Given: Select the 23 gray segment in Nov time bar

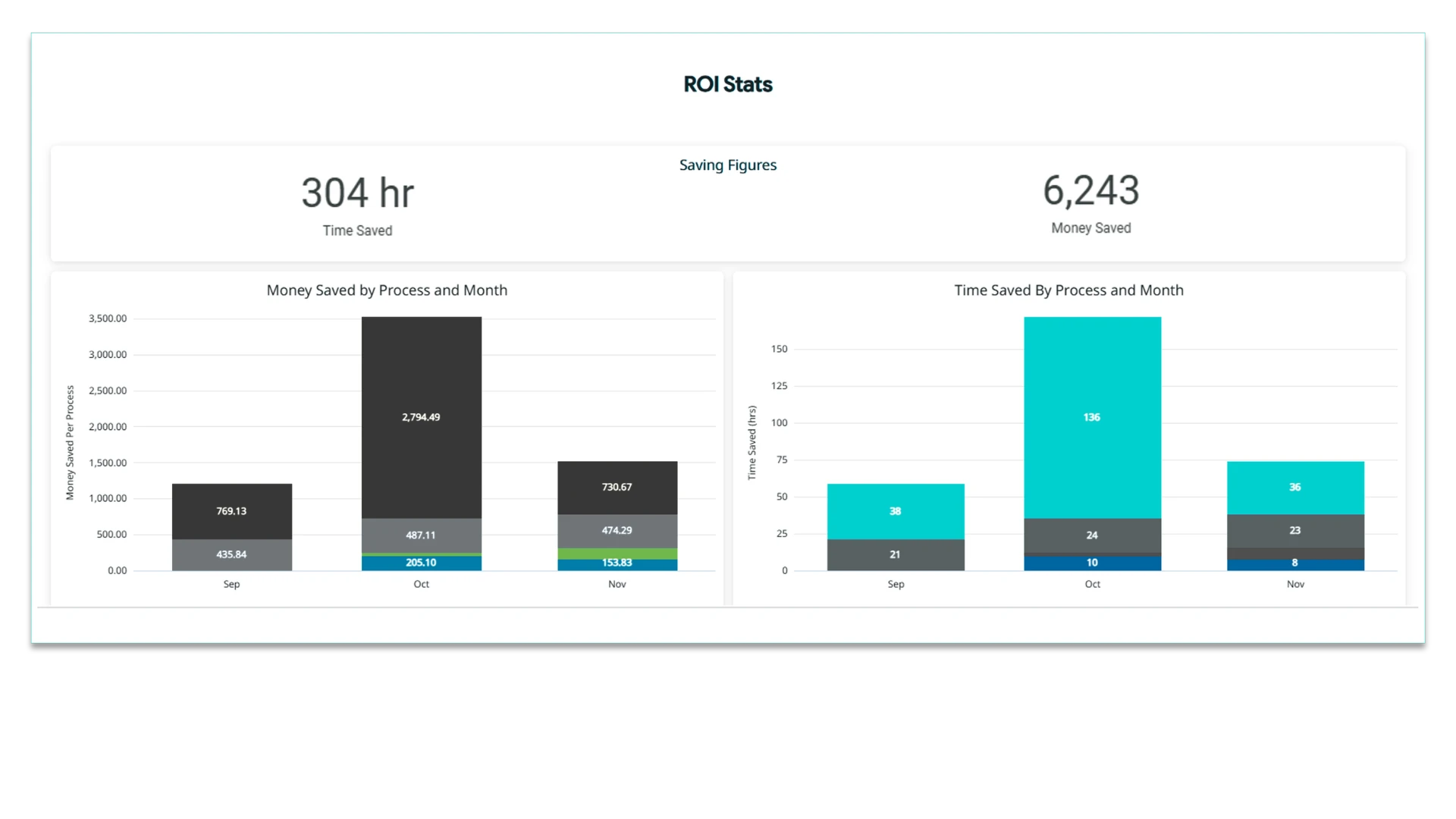Looking at the screenshot, I should point(1295,532).
